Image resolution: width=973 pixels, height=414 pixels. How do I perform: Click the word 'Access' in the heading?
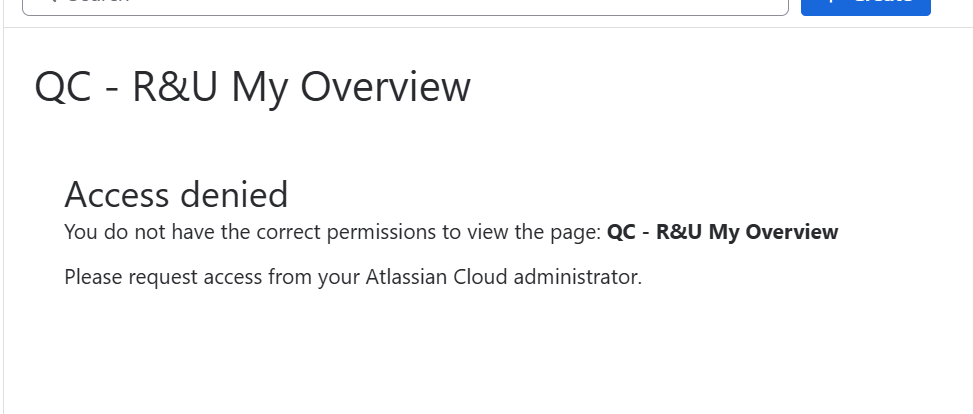[x=117, y=194]
